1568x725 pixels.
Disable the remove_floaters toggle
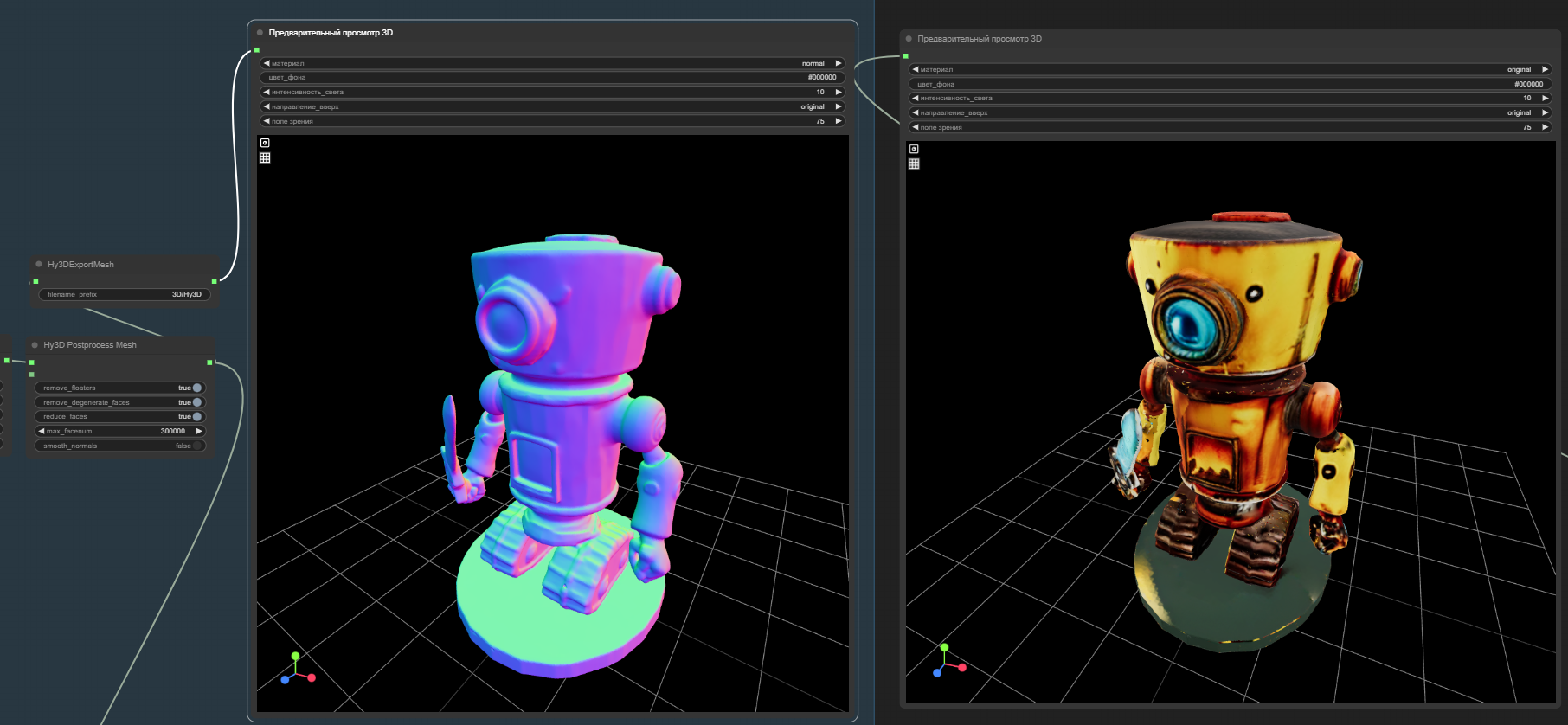[x=196, y=388]
